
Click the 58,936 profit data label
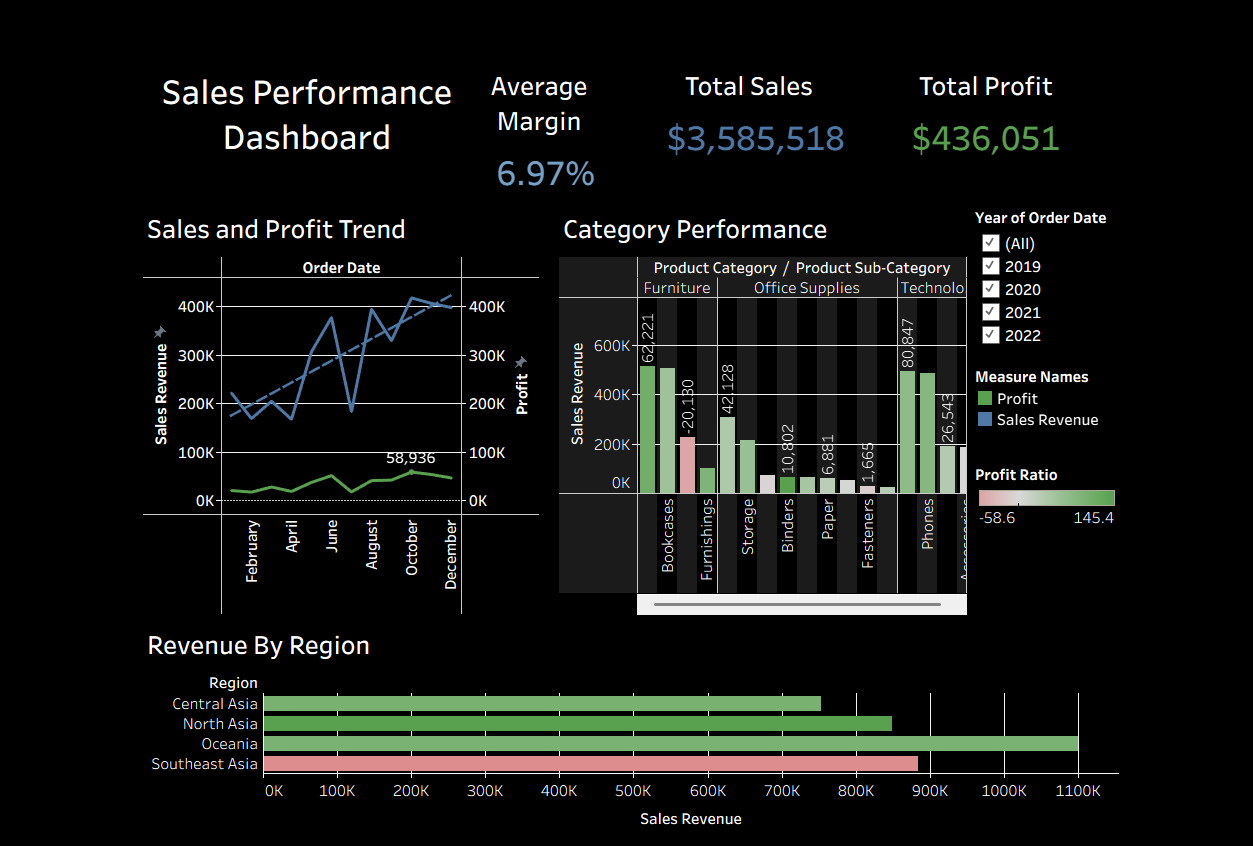pos(411,458)
